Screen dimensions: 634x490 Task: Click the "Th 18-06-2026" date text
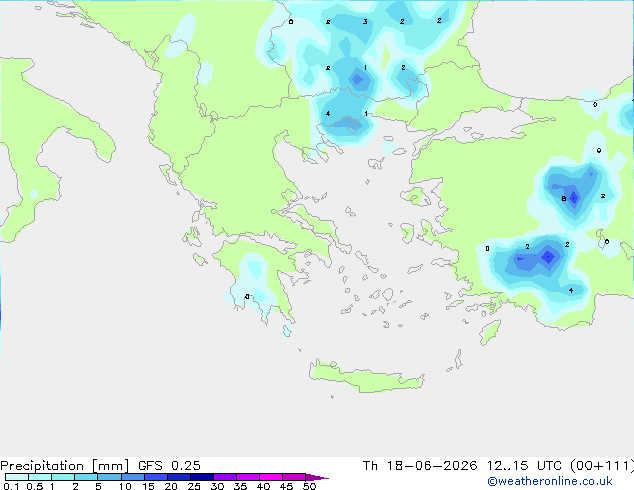tap(420, 466)
